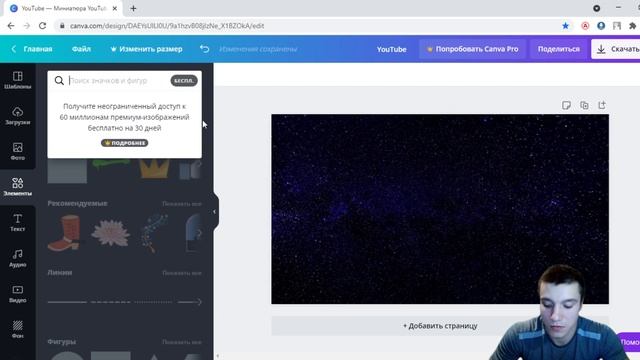Click the blue round extension icon
The width and height of the screenshot is (640, 360).
(x=601, y=26)
